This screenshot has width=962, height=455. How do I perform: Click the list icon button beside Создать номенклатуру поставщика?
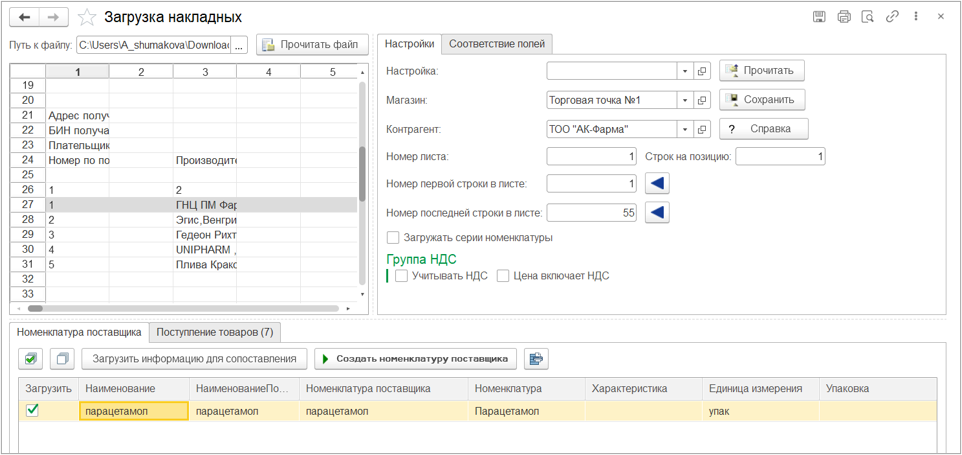pos(536,359)
